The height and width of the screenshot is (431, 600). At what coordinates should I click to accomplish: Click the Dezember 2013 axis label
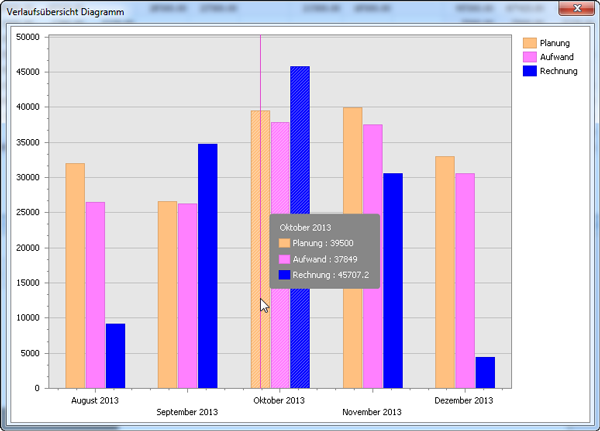tap(464, 400)
